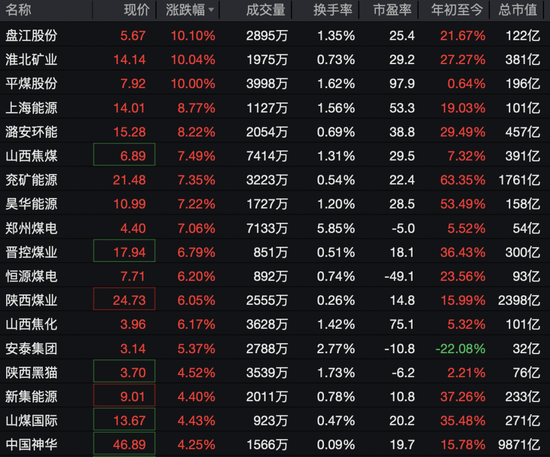Click the price 21.48 of 兖矿能源
The width and height of the screenshot is (550, 457).
(129, 180)
